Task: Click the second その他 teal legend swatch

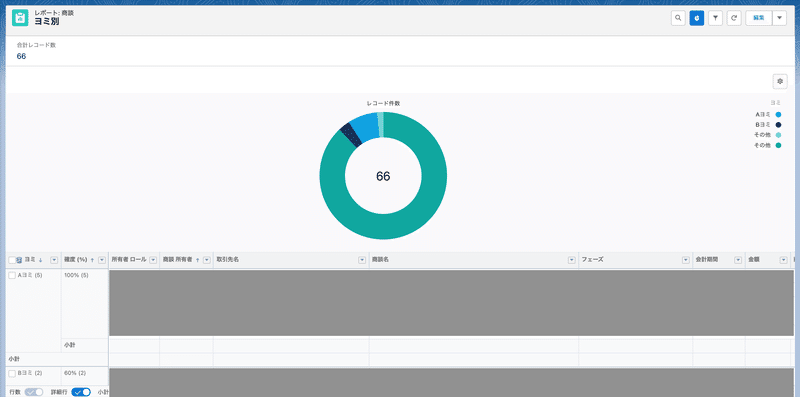Action: 778,145
